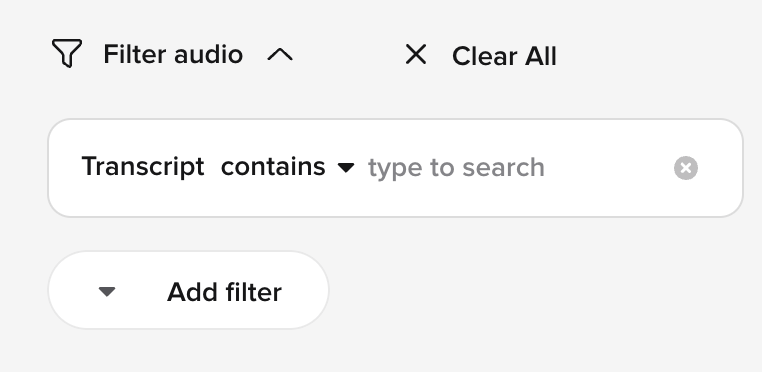Click the search placeholder text area
The image size is (762, 372).
click(x=456, y=168)
